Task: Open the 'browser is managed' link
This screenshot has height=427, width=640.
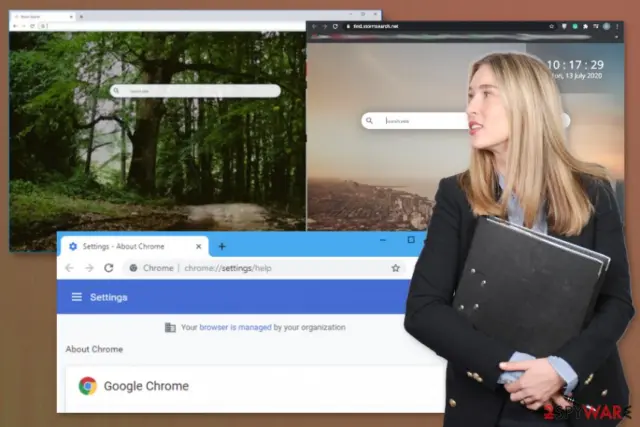Action: [x=235, y=327]
